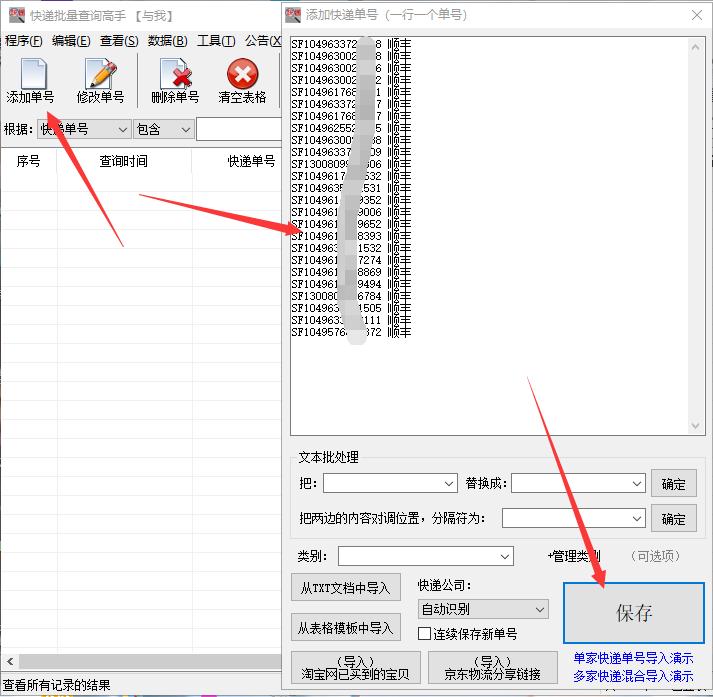Open the 工具(T) menu

[216, 41]
